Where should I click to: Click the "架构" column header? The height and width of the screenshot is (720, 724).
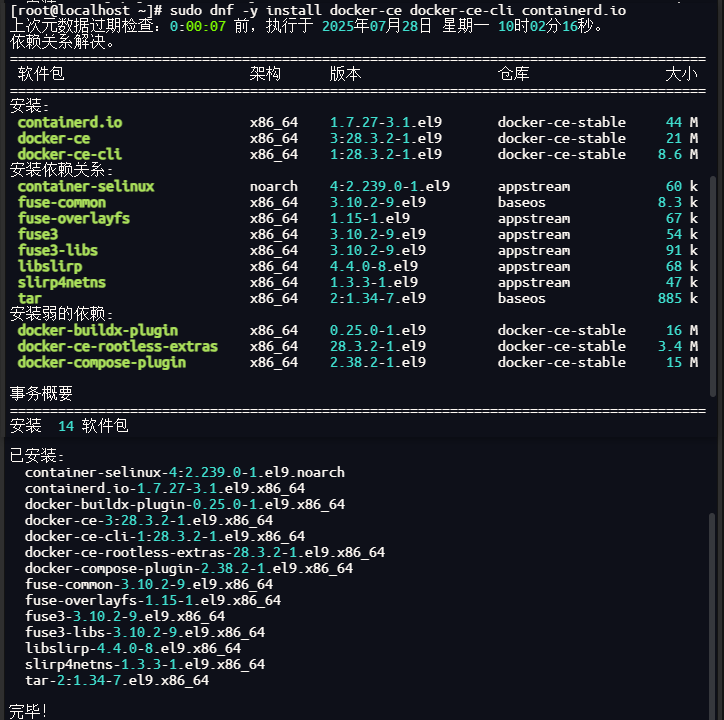tap(265, 74)
